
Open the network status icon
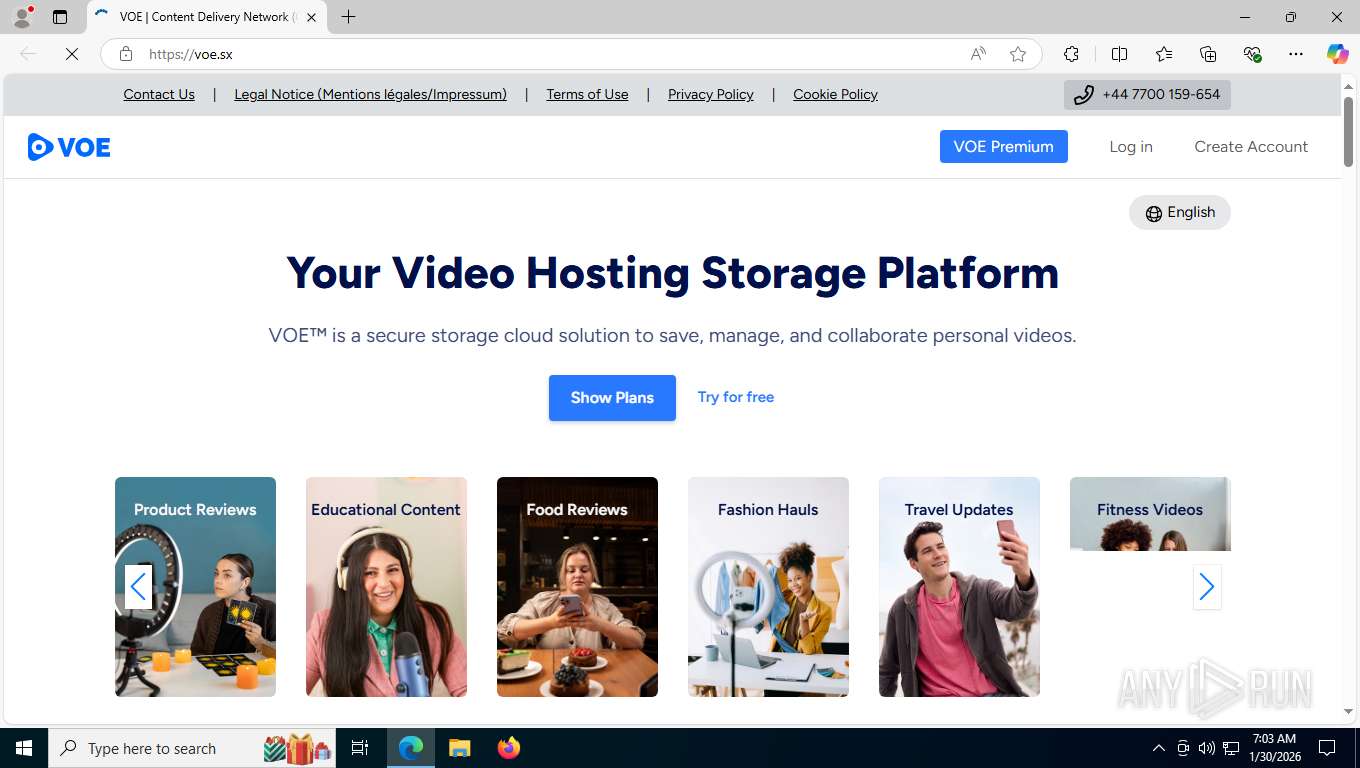point(1231,748)
